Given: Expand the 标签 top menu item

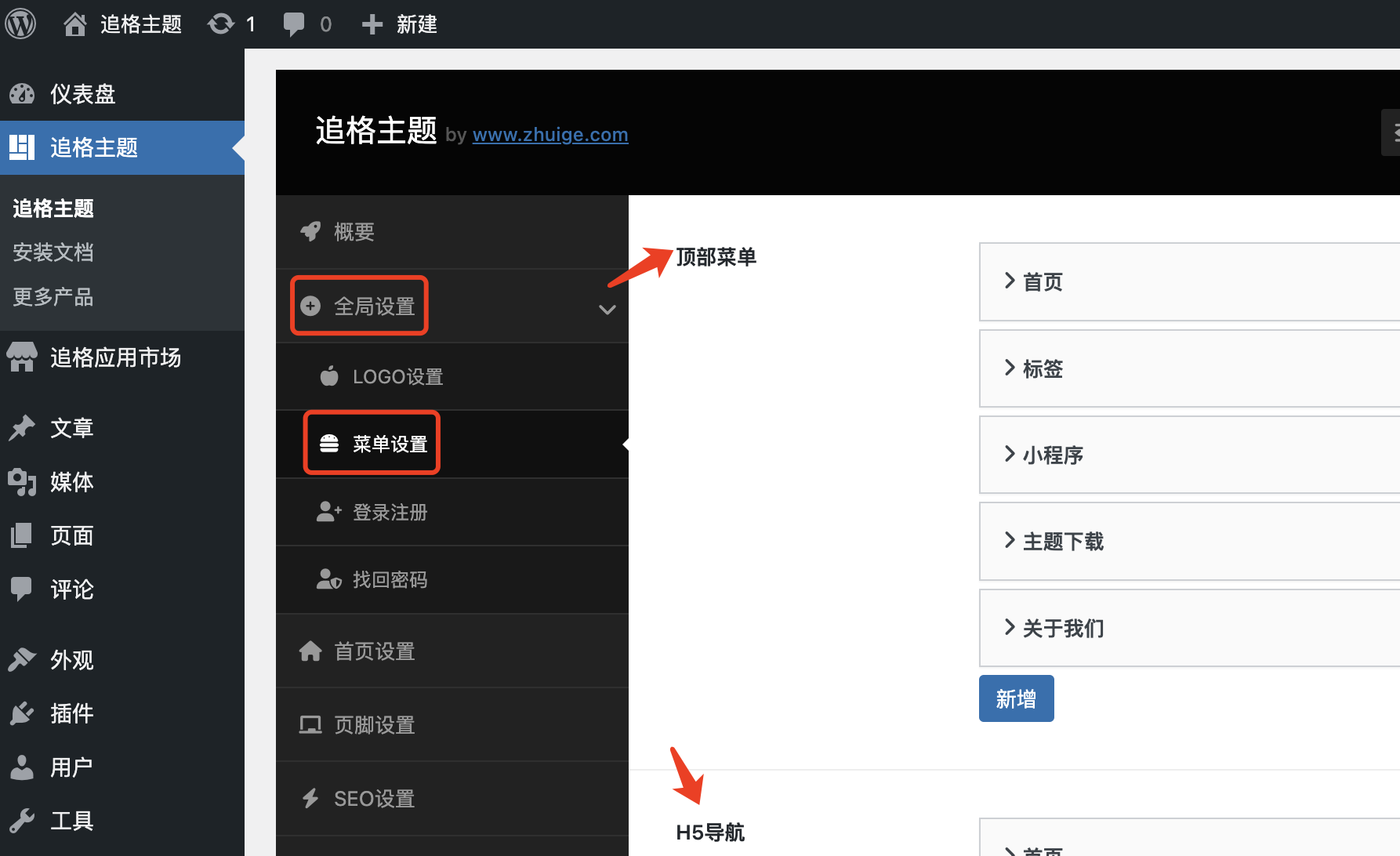Looking at the screenshot, I should 1189,368.
